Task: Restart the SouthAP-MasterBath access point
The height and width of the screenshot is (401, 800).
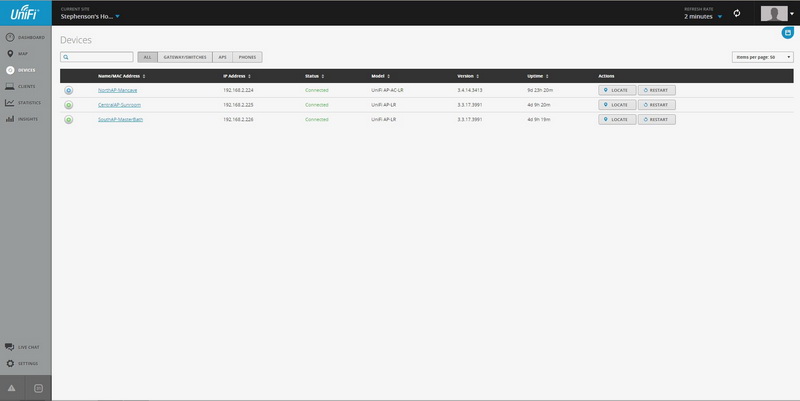Action: tap(657, 119)
